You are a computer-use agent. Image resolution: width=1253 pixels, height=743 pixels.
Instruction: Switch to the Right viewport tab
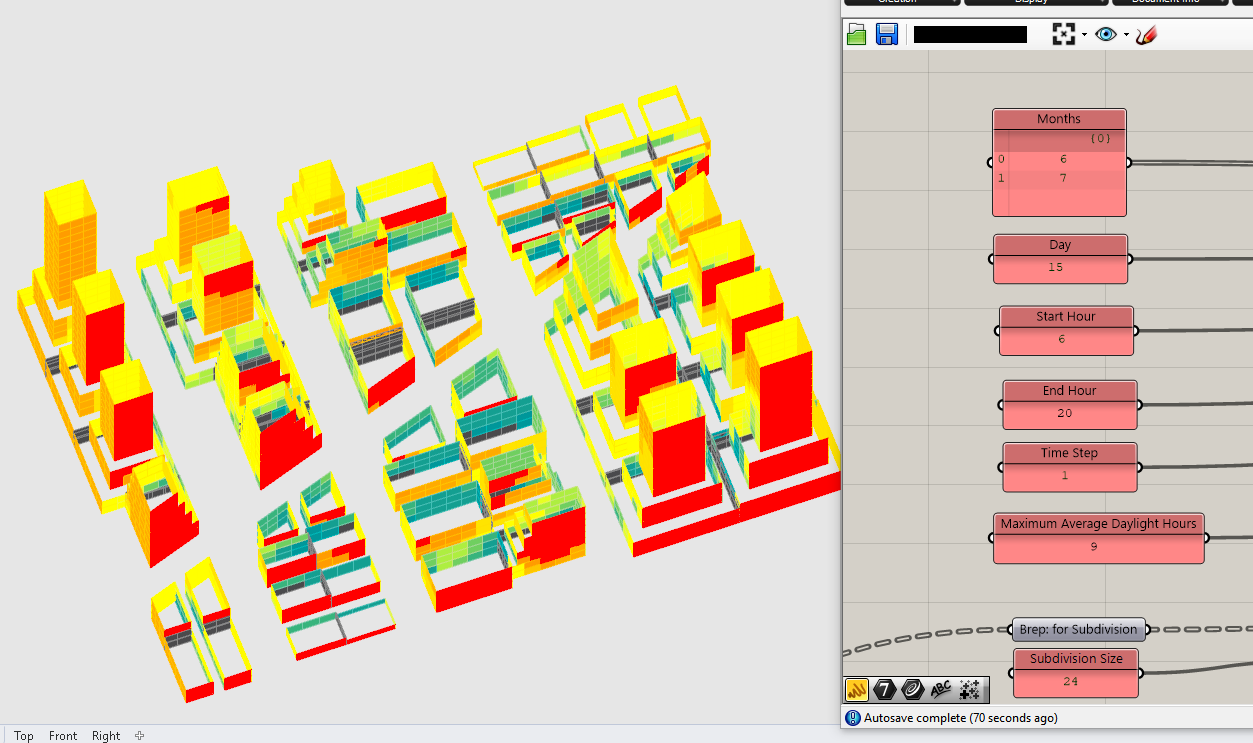106,736
